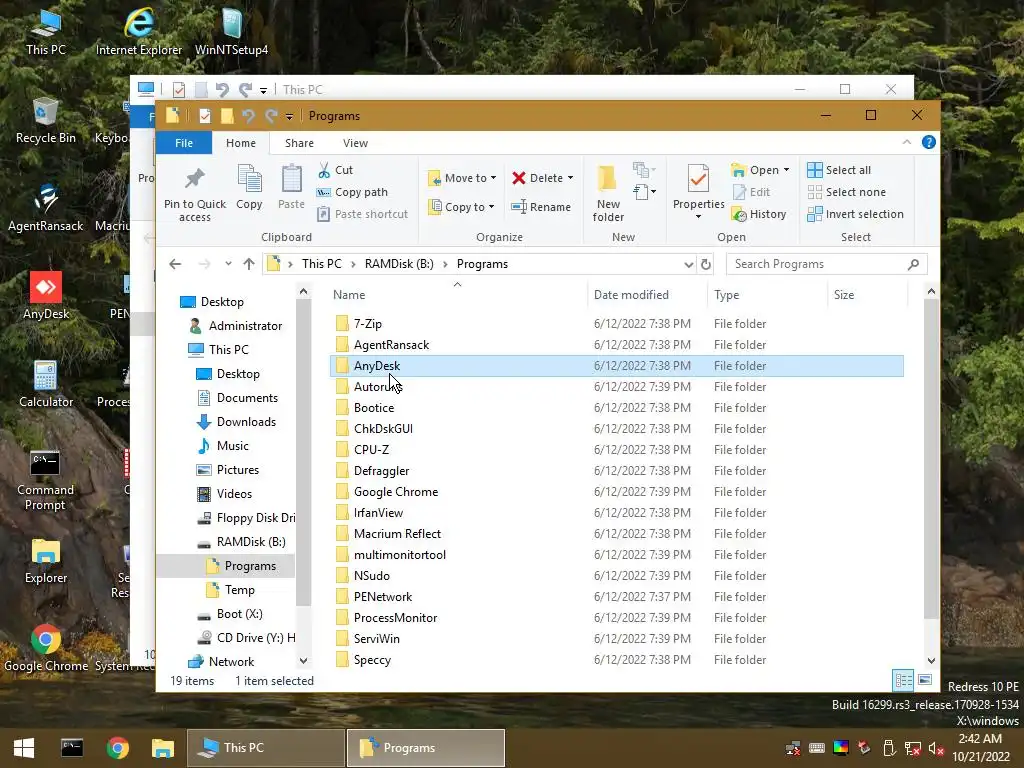1024x768 pixels.
Task: Select the Macrium Reflect folder
Action: [616, 534]
